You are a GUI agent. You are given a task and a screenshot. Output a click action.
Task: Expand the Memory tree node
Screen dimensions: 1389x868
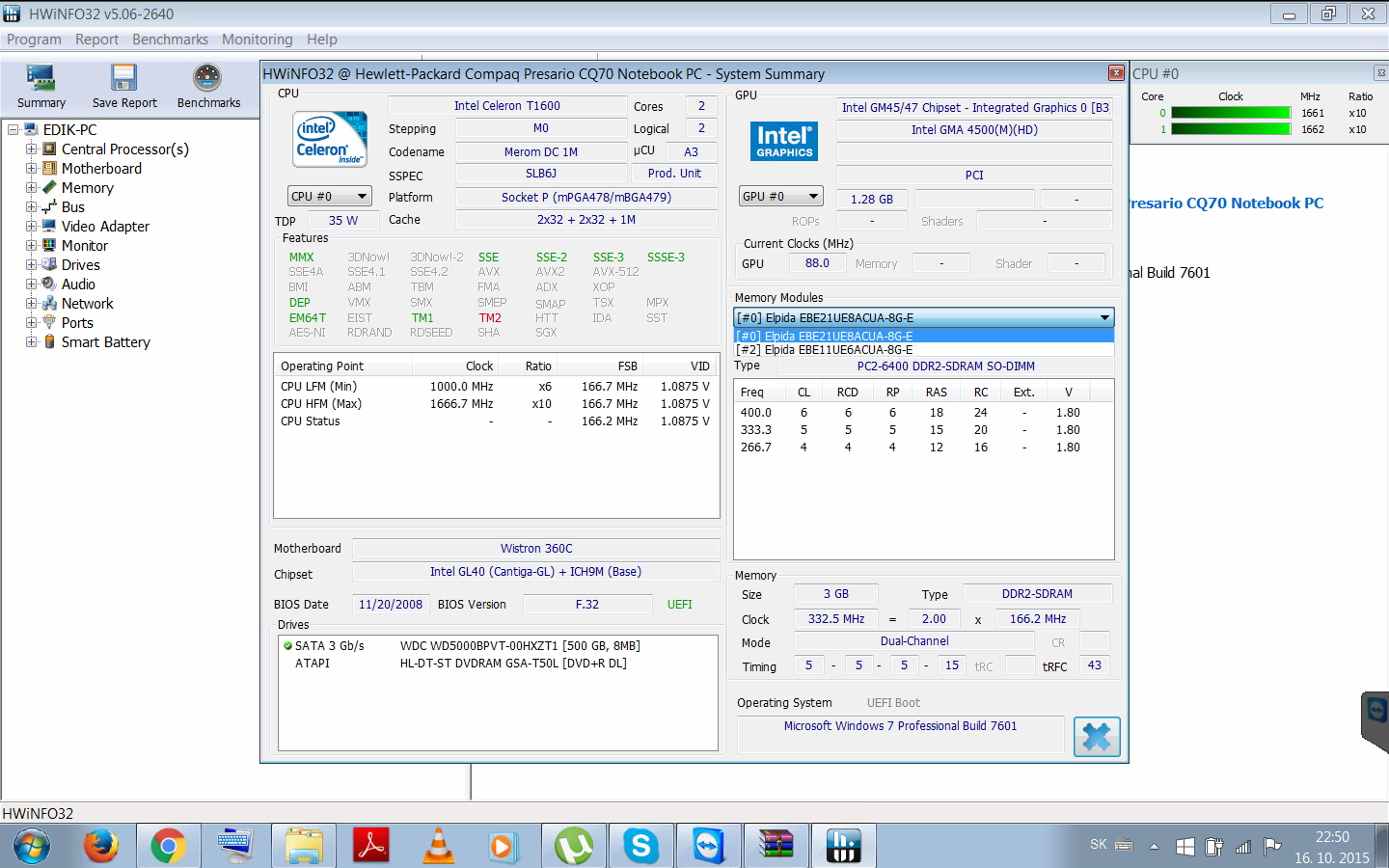(31, 188)
